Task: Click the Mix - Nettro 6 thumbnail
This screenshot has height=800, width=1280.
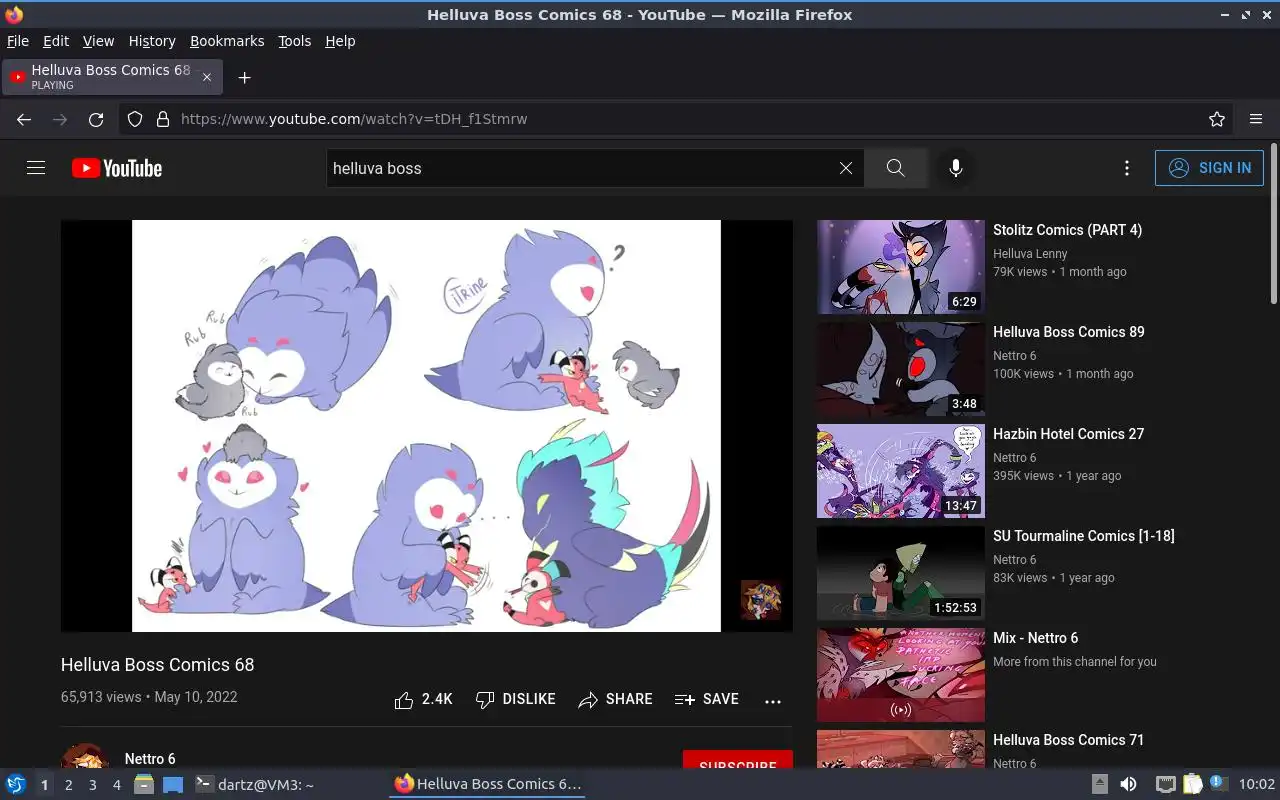Action: click(901, 675)
